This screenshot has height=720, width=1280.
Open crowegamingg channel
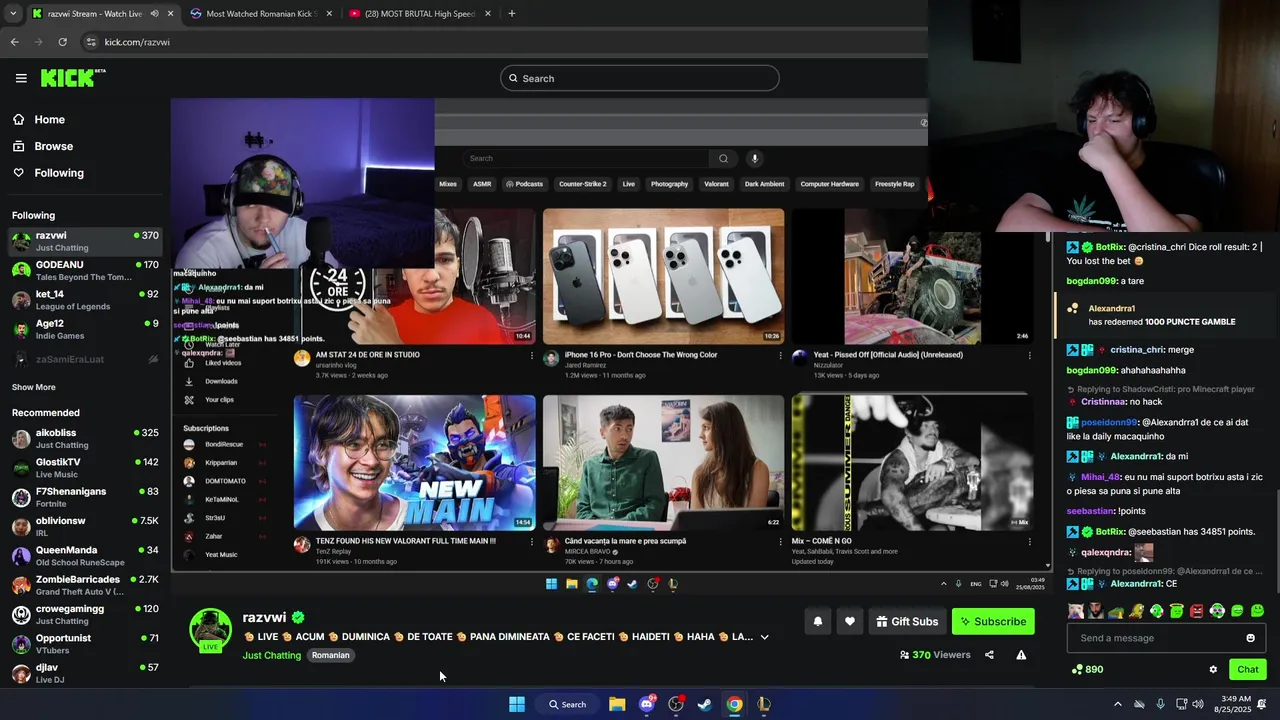85,614
